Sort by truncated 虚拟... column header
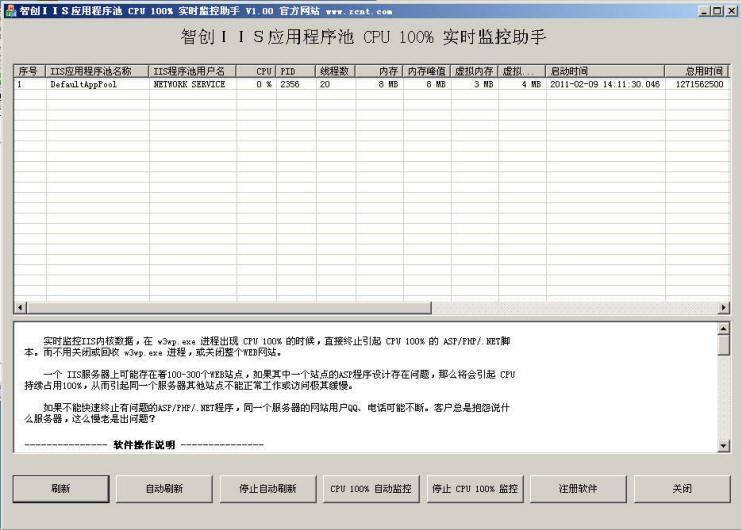The image size is (741, 530). (522, 71)
